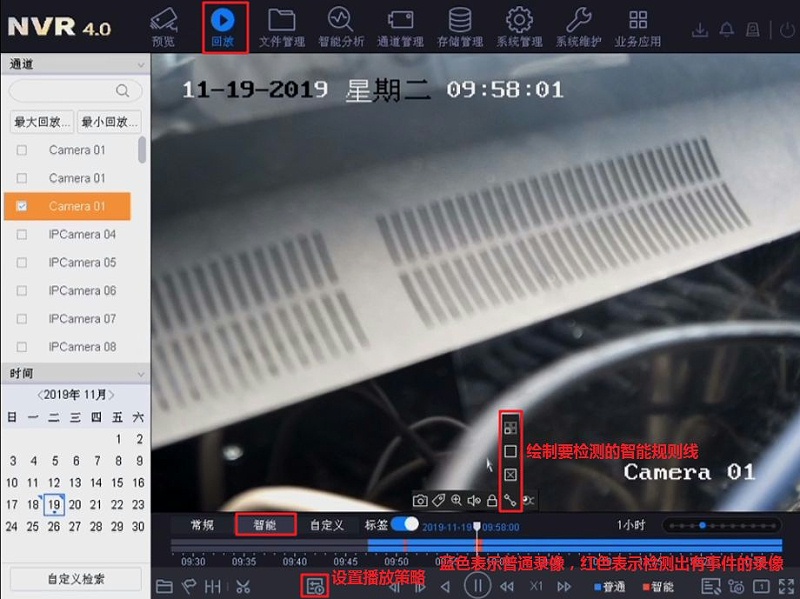Switch to the 常规 tab
Image resolution: width=800 pixels, height=599 pixels.
click(202, 524)
